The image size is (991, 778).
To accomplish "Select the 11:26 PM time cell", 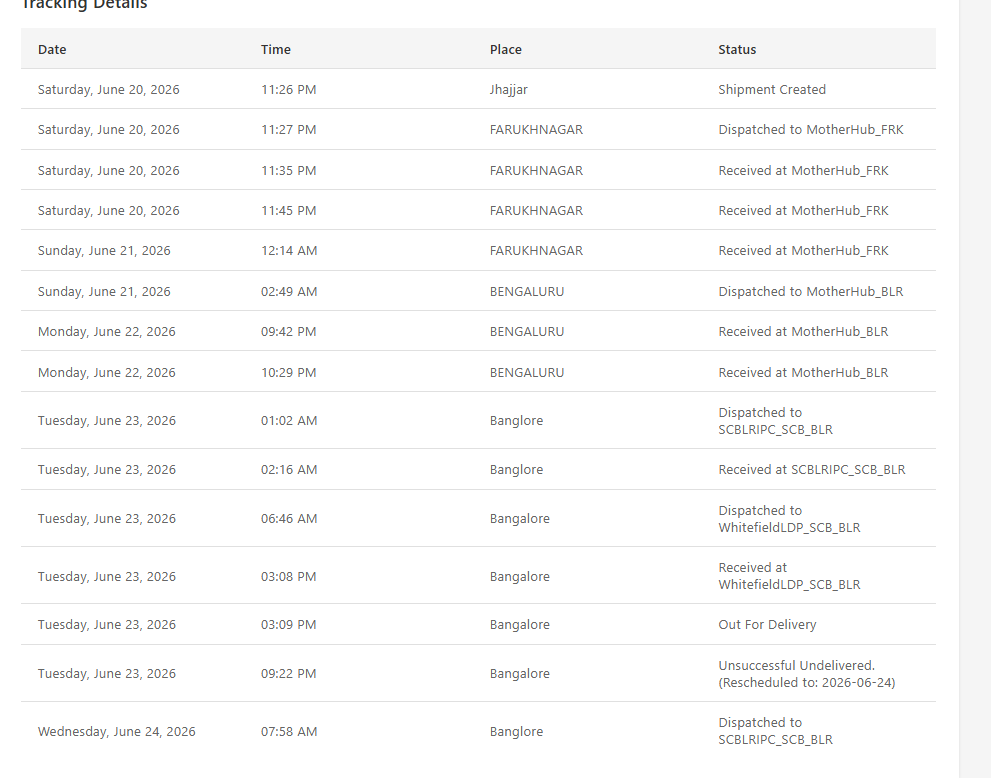I will pyautogui.click(x=288, y=90).
